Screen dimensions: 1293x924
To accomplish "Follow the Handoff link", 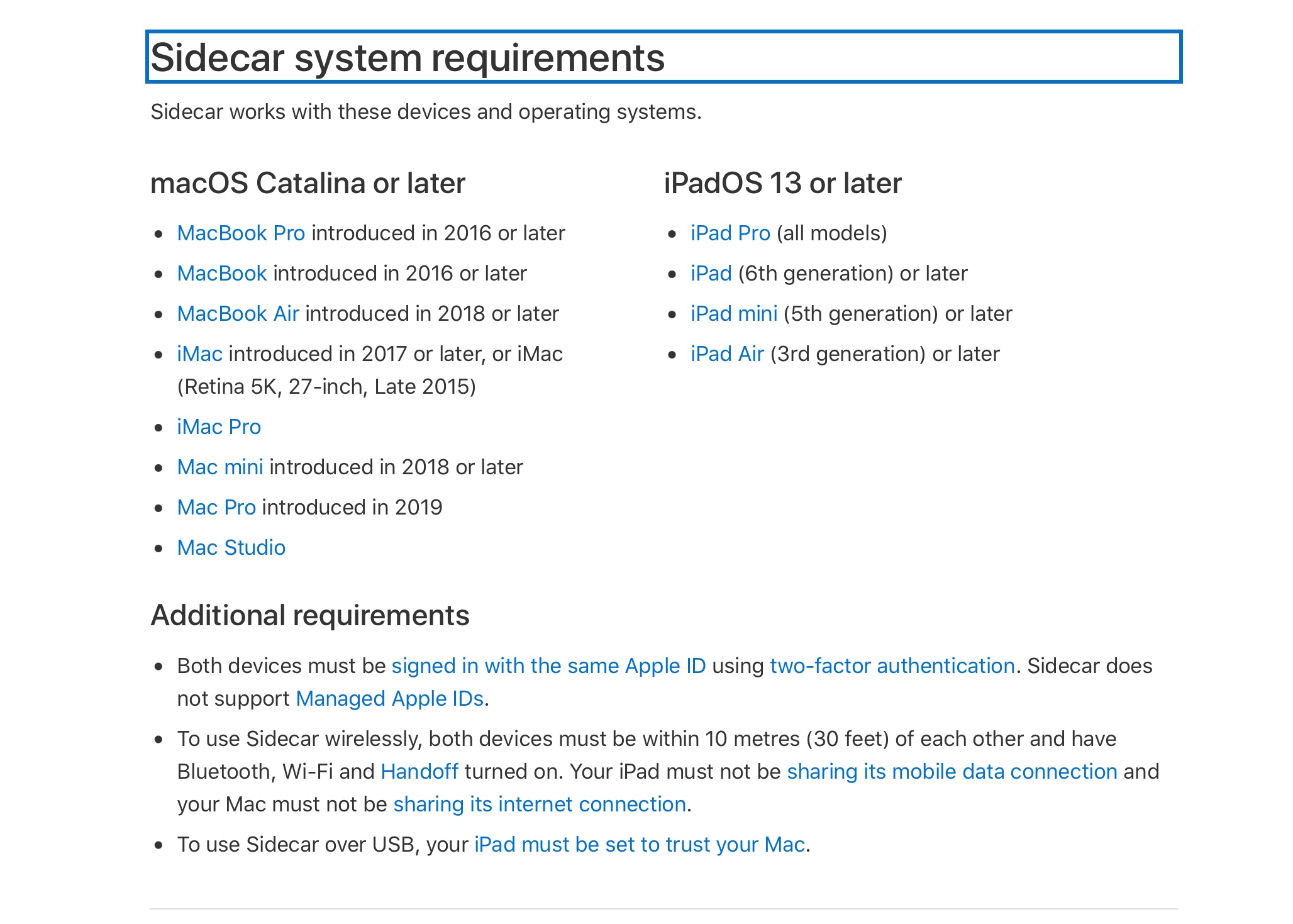I will (x=419, y=772).
